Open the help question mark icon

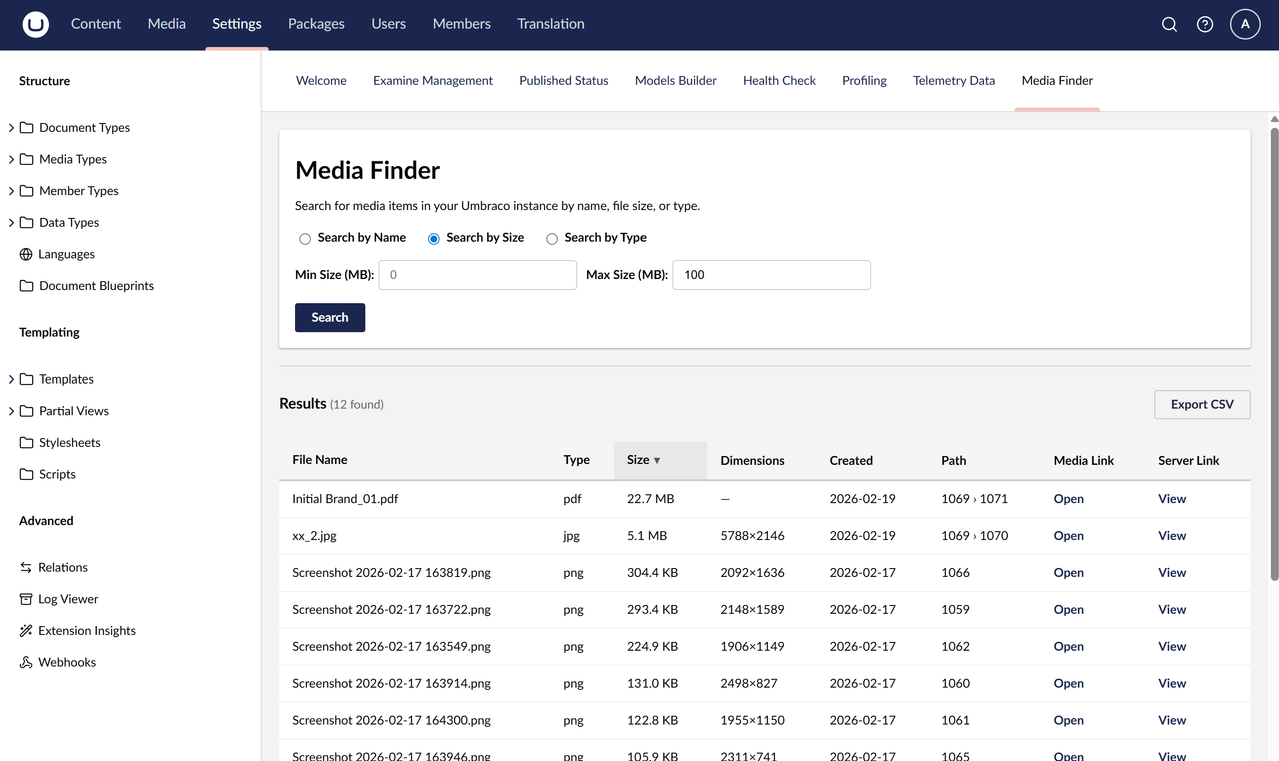click(x=1205, y=24)
